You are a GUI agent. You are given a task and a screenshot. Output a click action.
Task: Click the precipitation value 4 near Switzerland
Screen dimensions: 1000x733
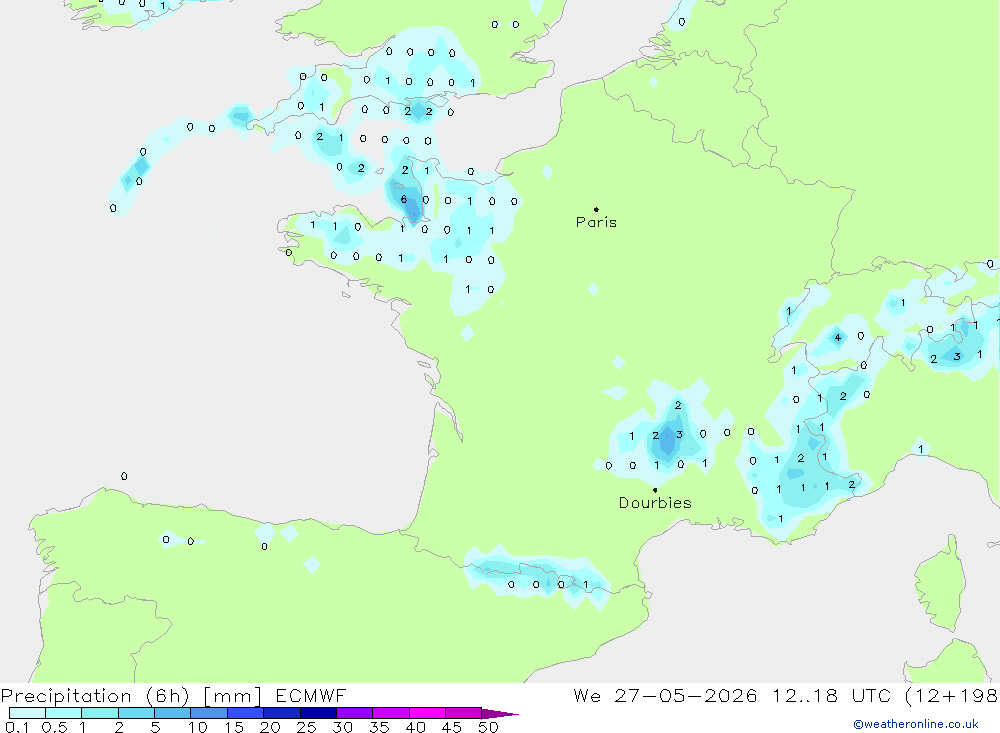pos(837,337)
